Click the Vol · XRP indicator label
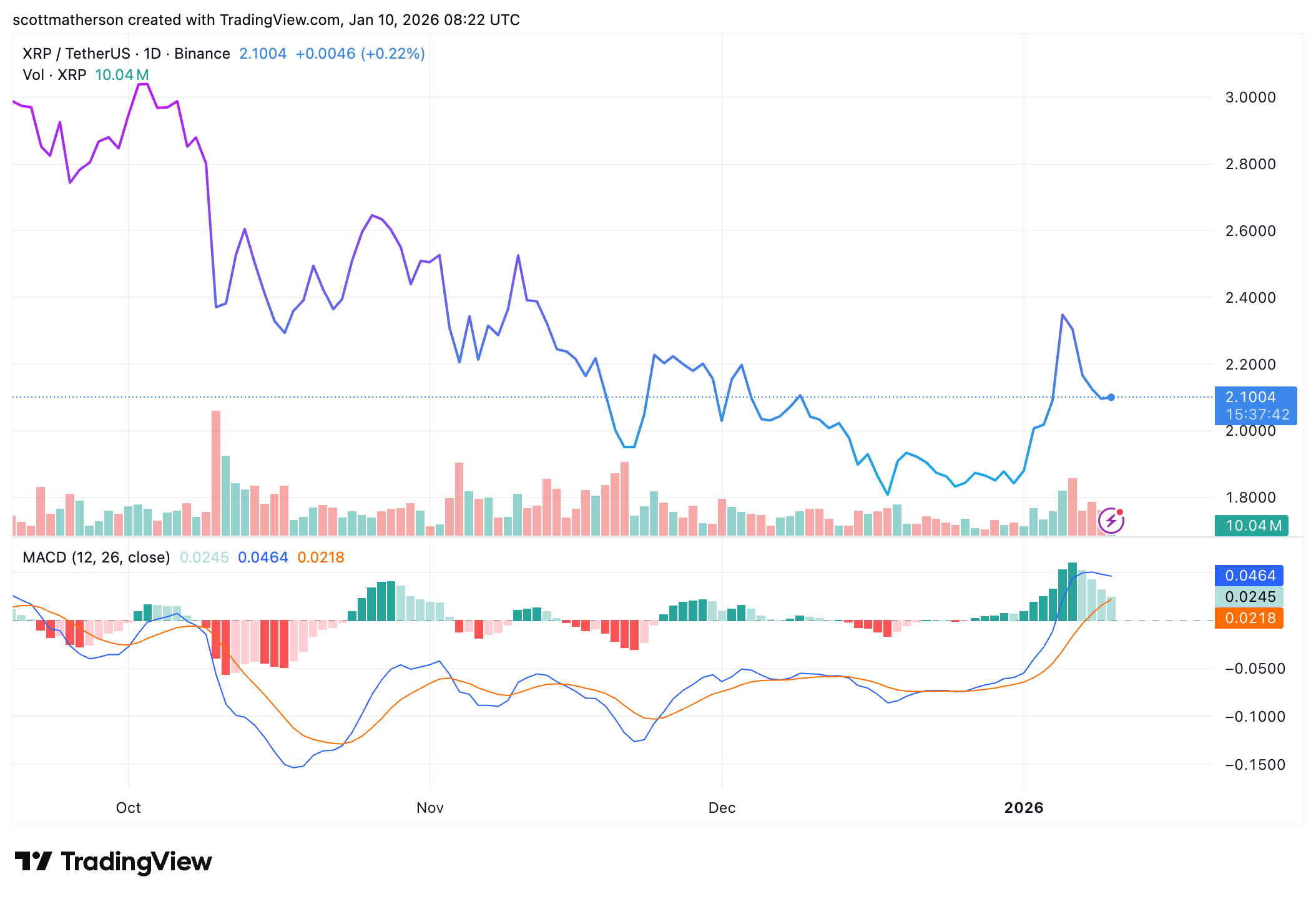 [x=54, y=75]
